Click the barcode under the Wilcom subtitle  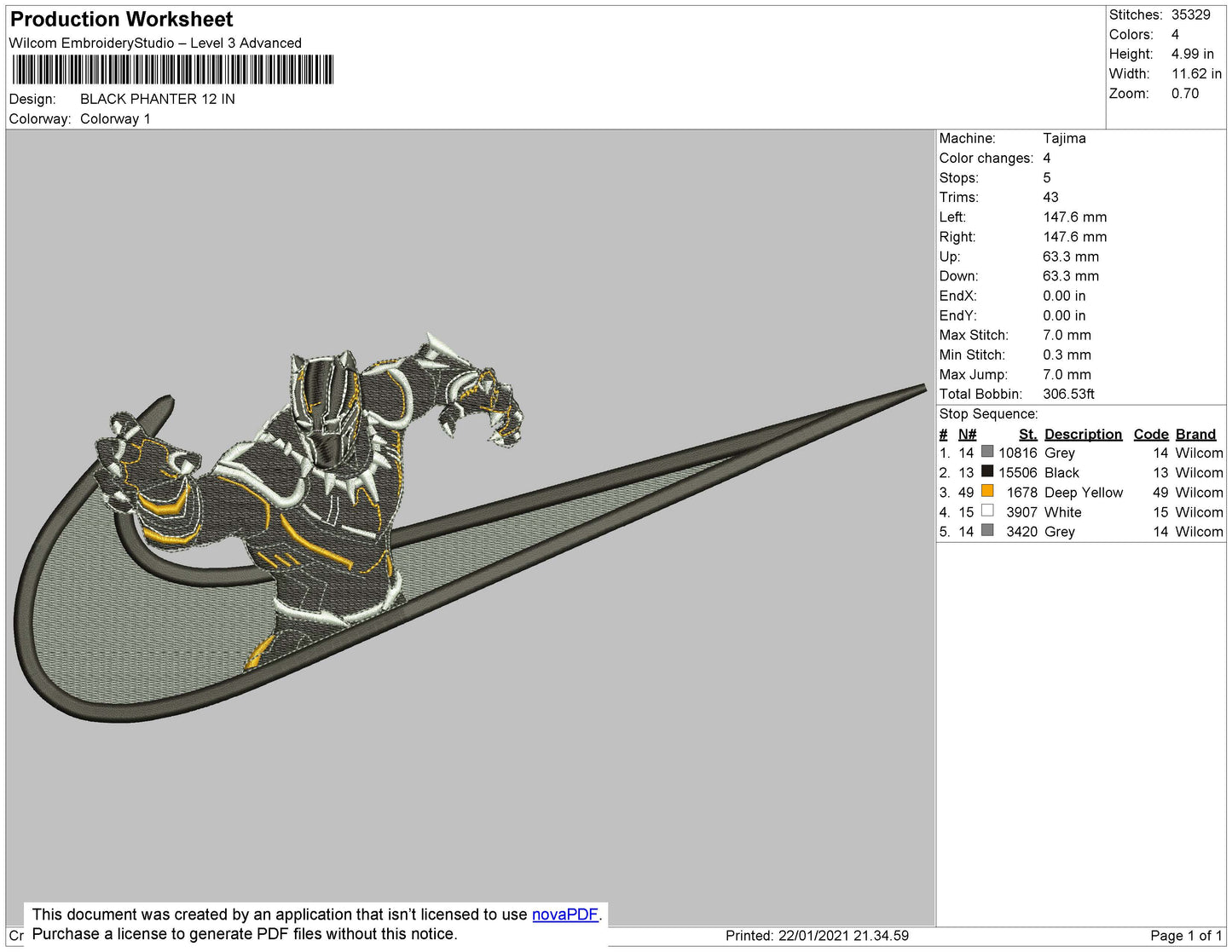[x=172, y=70]
